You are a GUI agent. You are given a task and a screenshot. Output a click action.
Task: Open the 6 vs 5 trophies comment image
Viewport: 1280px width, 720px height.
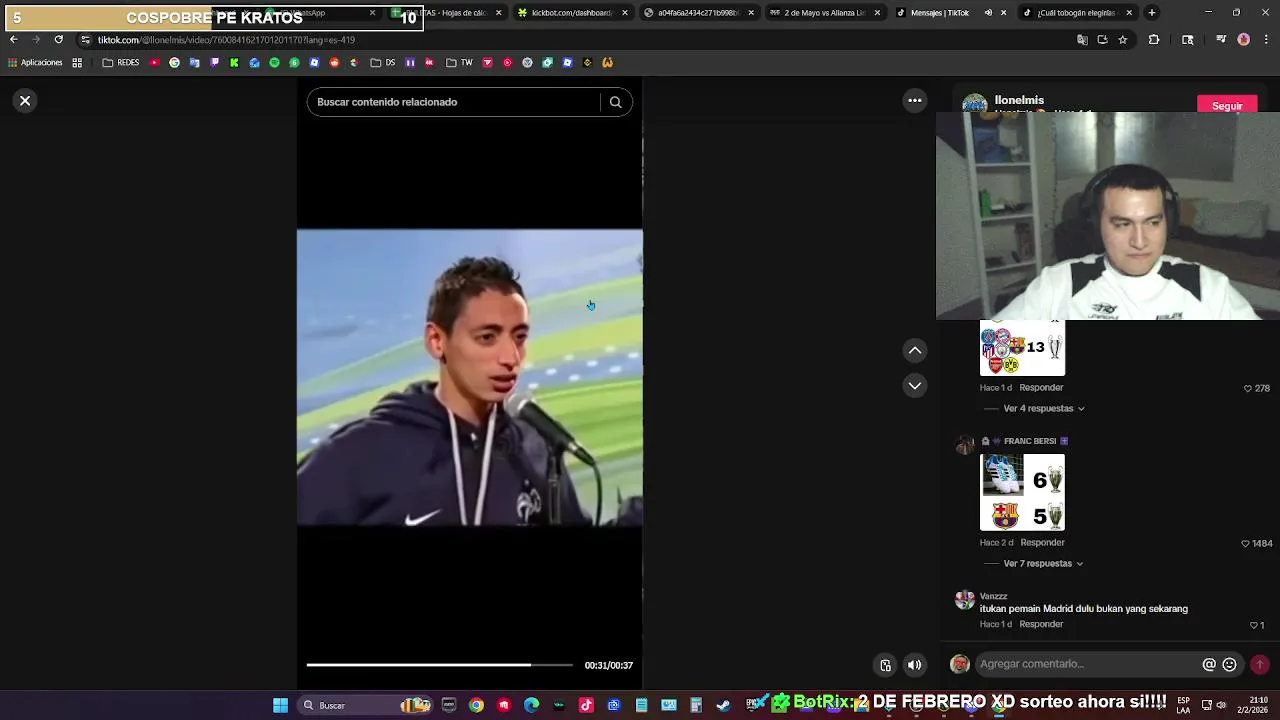click(x=1022, y=492)
